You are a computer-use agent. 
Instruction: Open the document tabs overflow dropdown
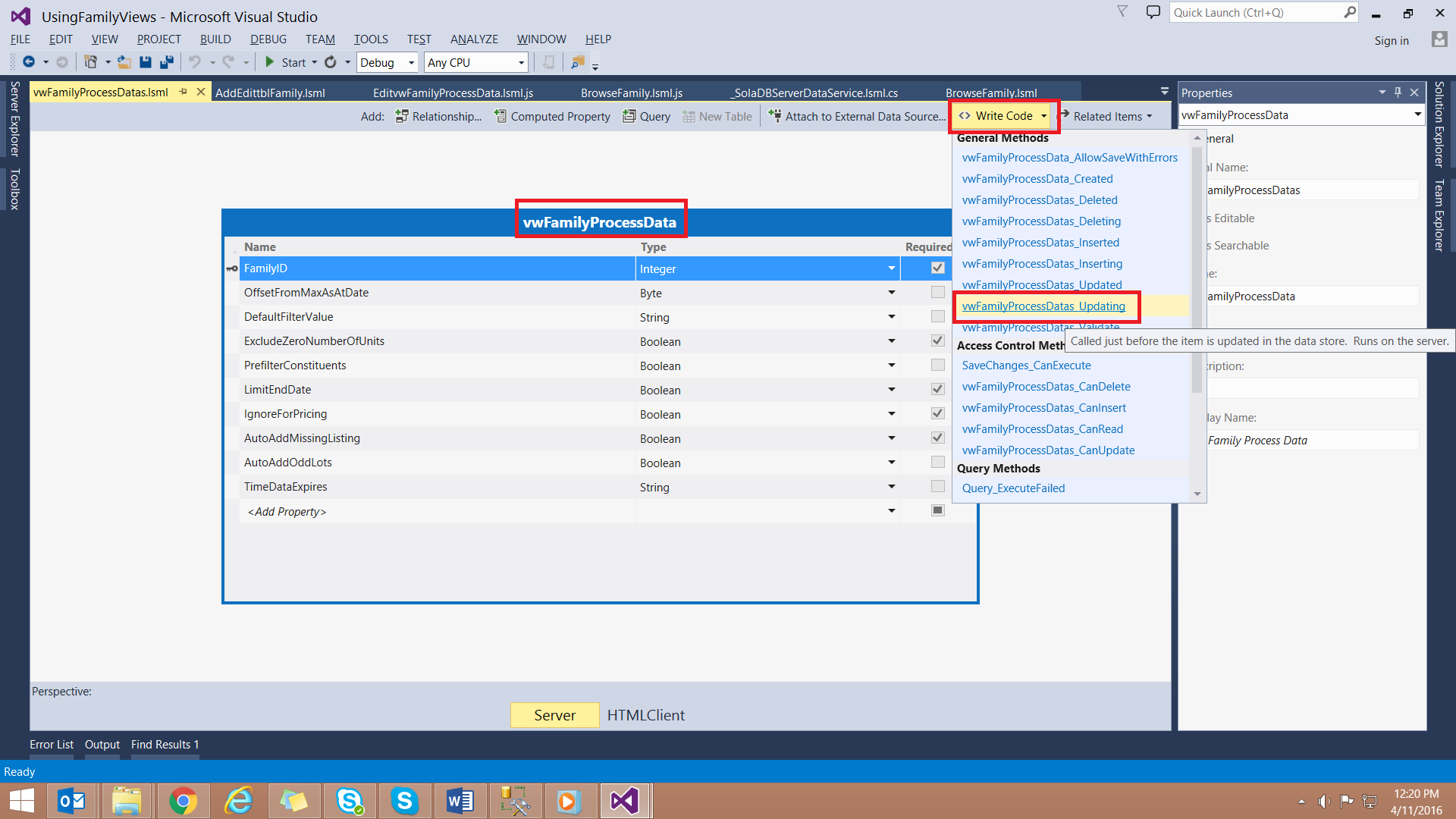[x=1164, y=92]
